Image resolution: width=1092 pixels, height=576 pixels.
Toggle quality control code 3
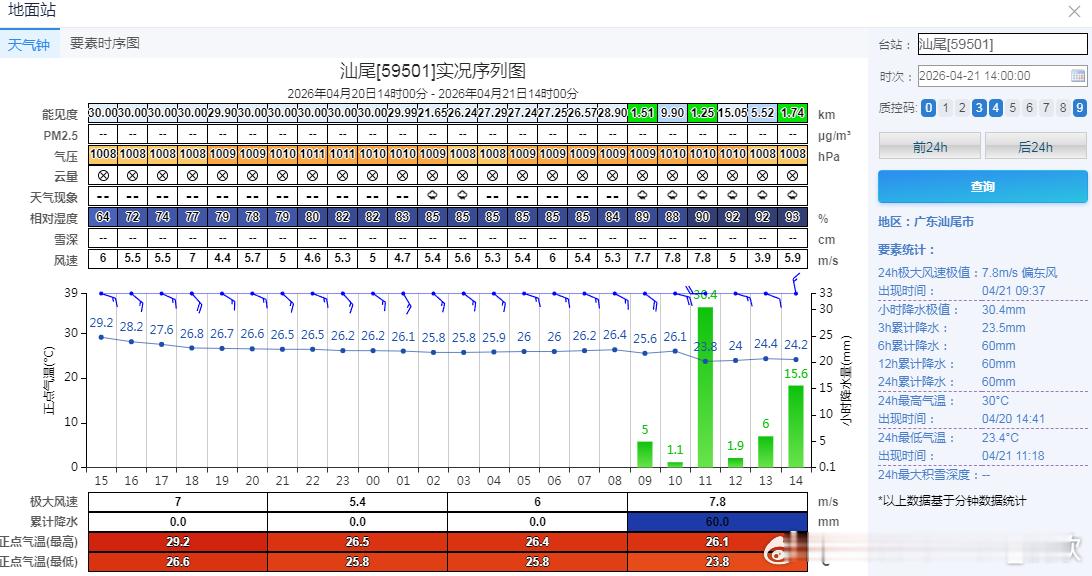pyautogui.click(x=978, y=108)
